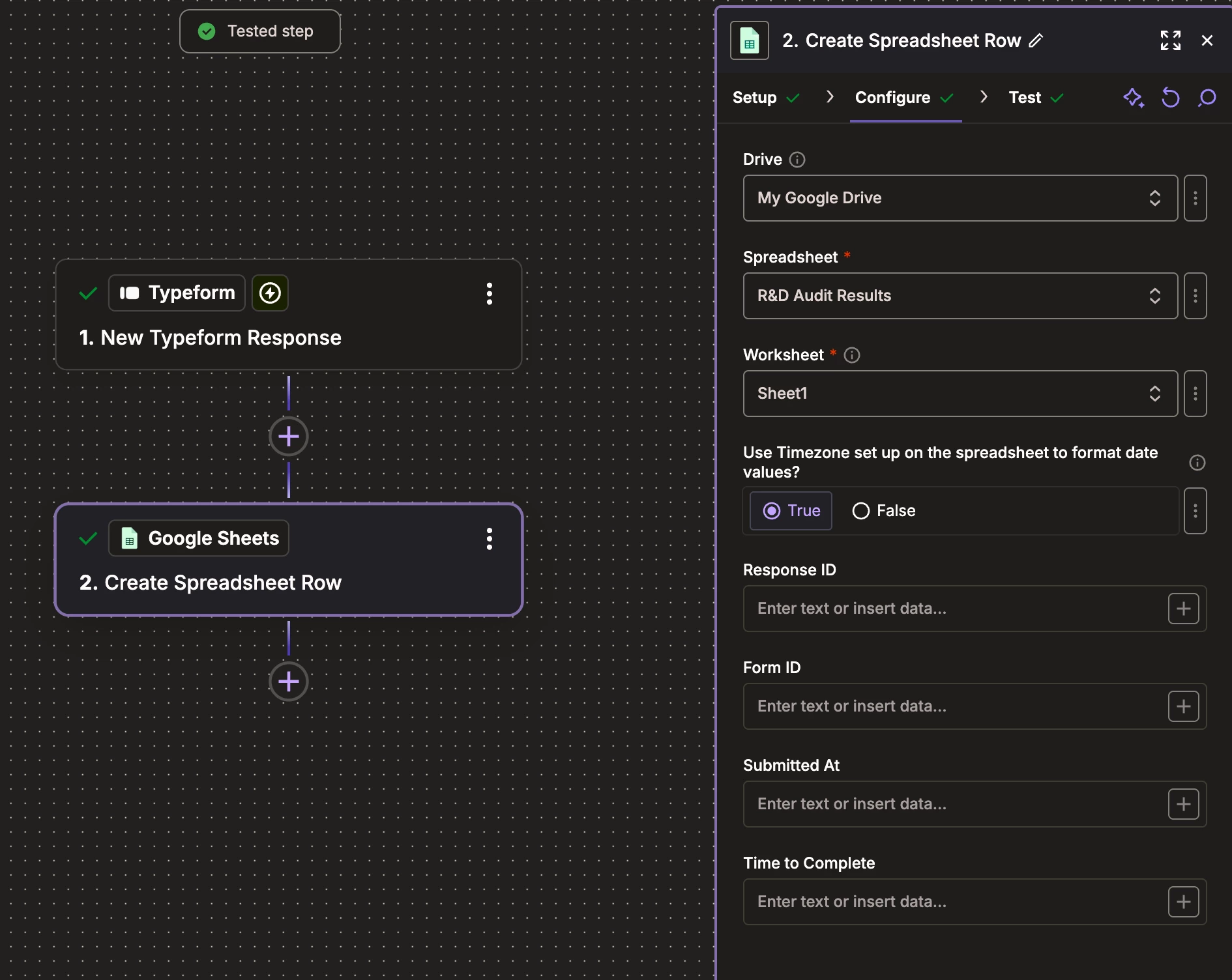Click the Drive field info icon

pos(797,160)
